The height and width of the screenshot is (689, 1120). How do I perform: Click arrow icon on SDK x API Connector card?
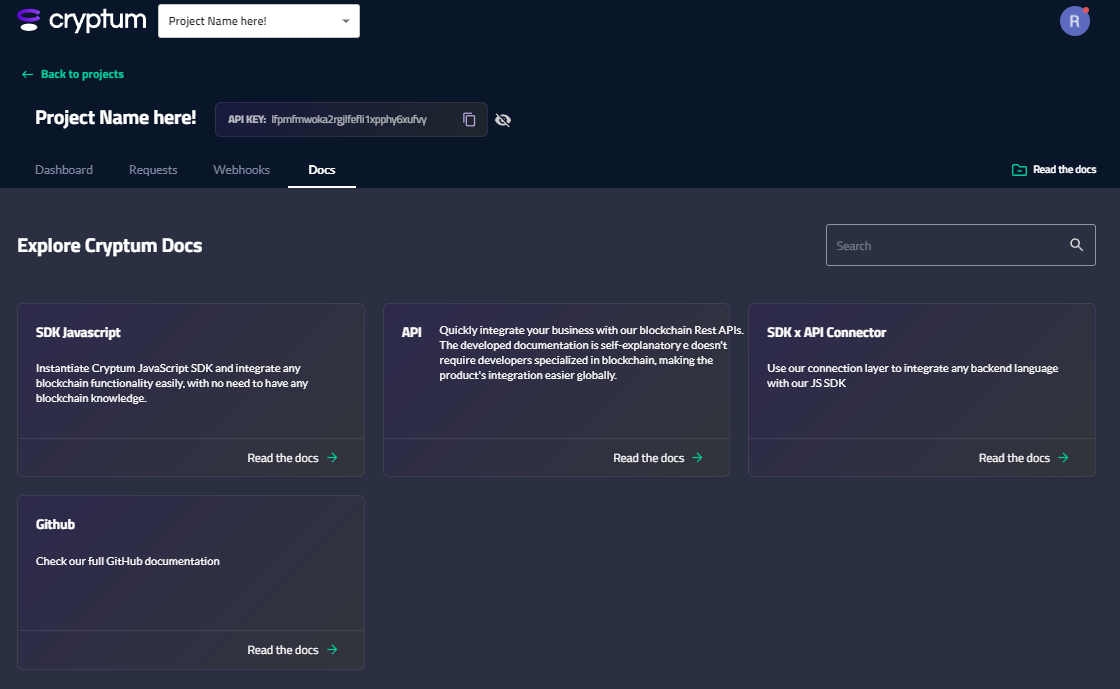point(1064,458)
